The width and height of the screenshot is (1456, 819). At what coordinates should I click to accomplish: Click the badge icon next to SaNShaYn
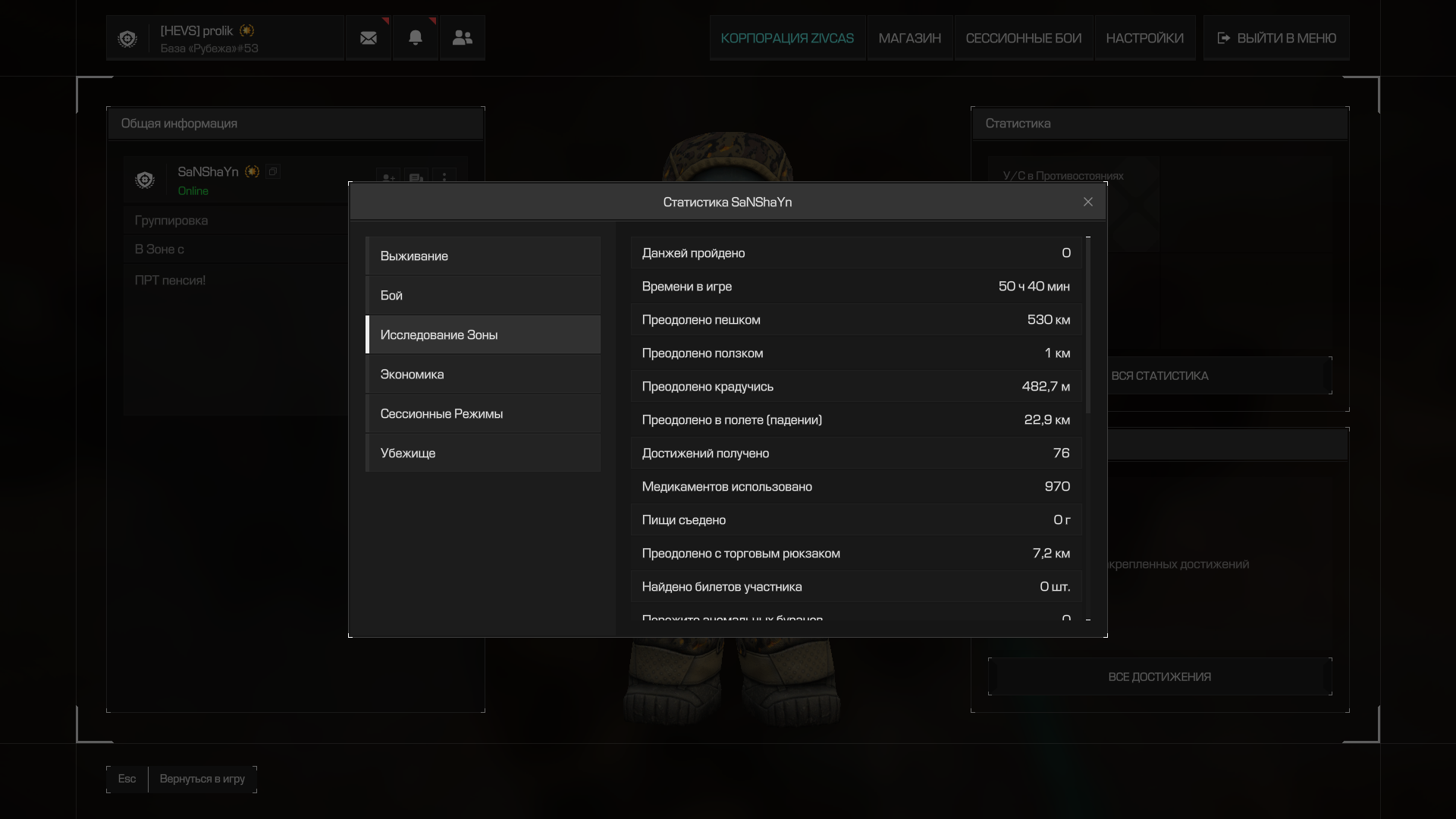252,171
